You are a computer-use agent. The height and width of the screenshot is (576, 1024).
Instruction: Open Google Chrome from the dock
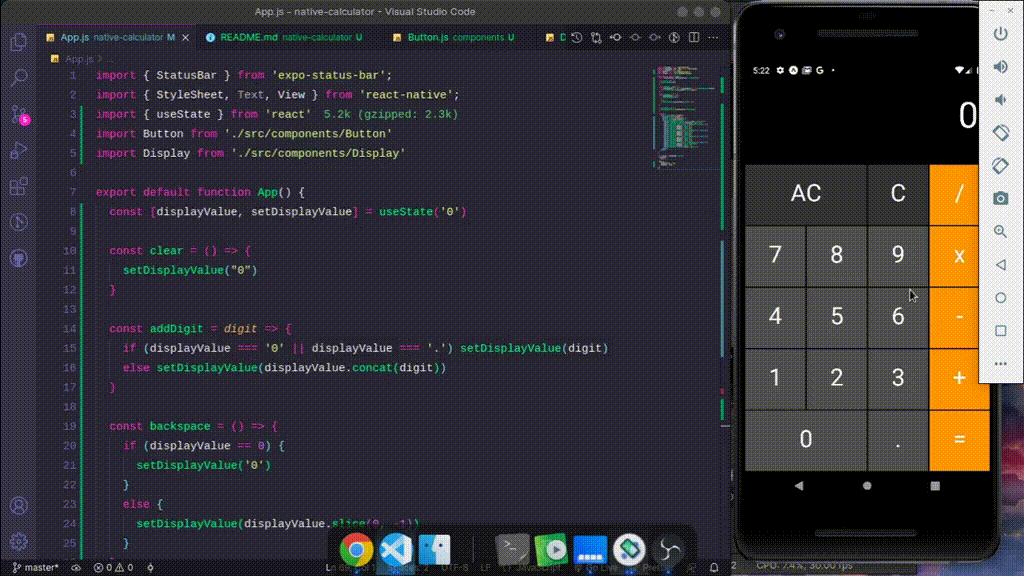pos(356,550)
